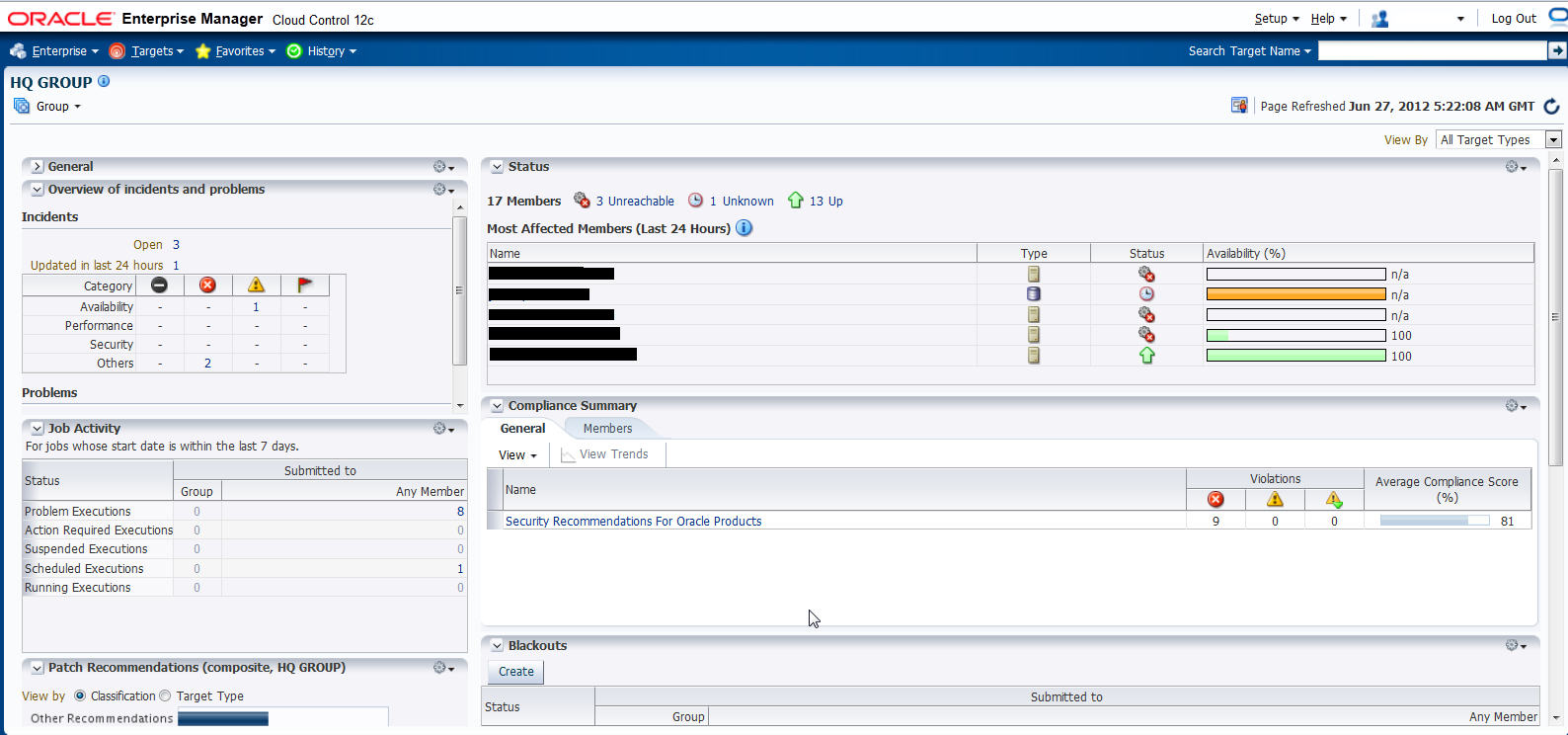Collapse the Overview of incidents and problems panel
1568x735 pixels.
point(38,190)
